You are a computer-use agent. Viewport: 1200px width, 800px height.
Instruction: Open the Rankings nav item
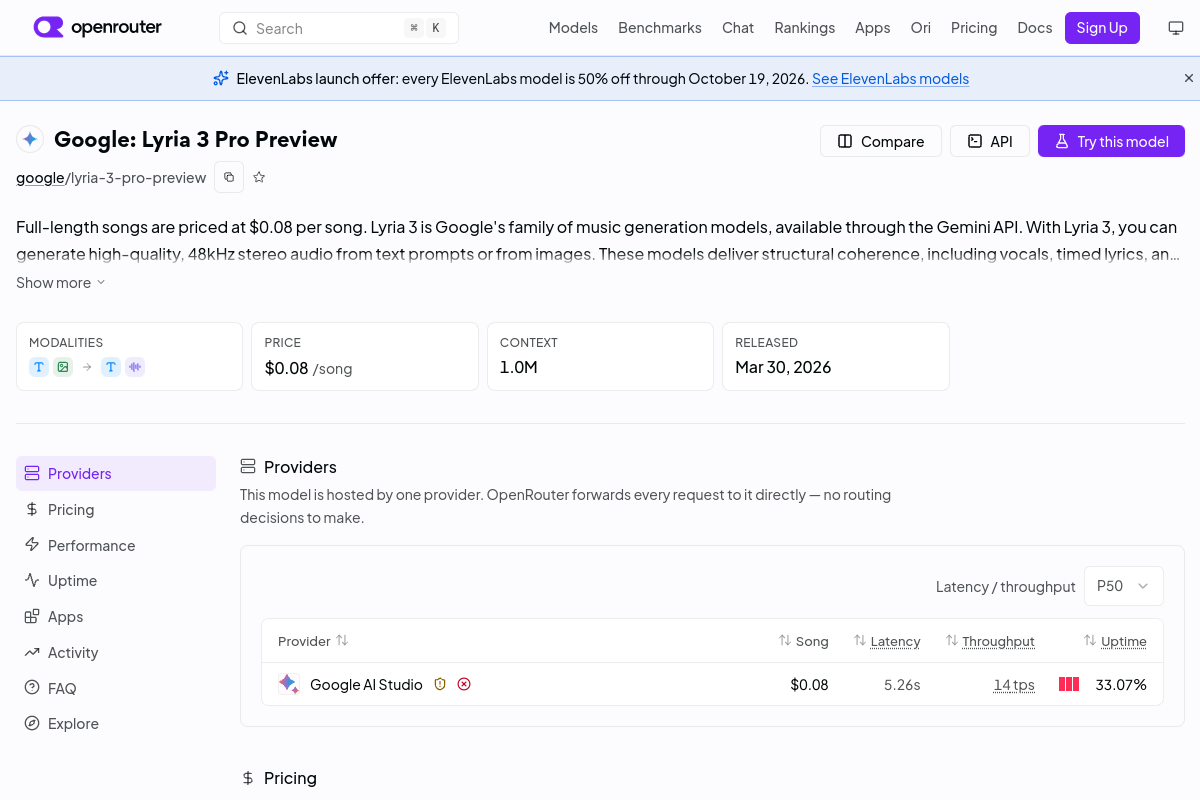click(x=804, y=28)
